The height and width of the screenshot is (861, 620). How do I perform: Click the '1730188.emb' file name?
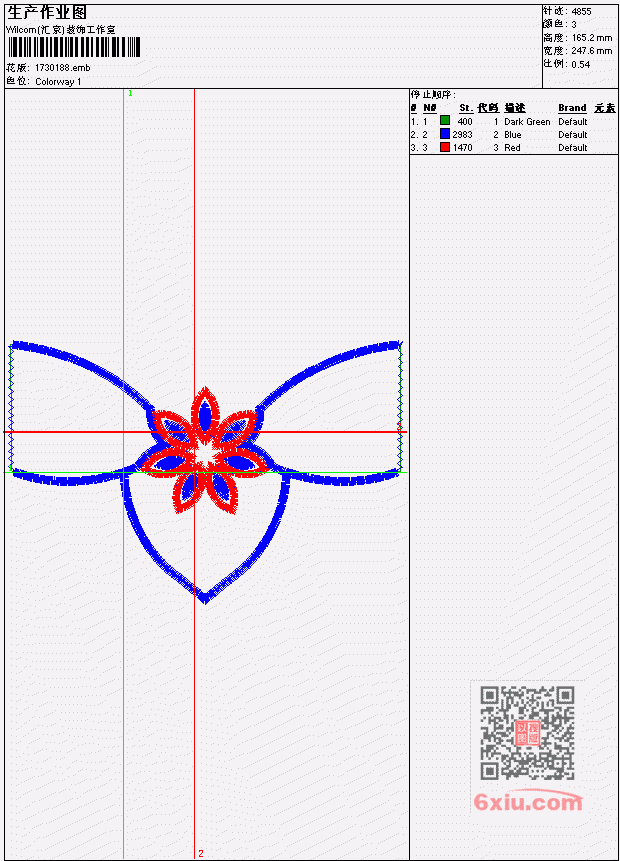pos(62,68)
